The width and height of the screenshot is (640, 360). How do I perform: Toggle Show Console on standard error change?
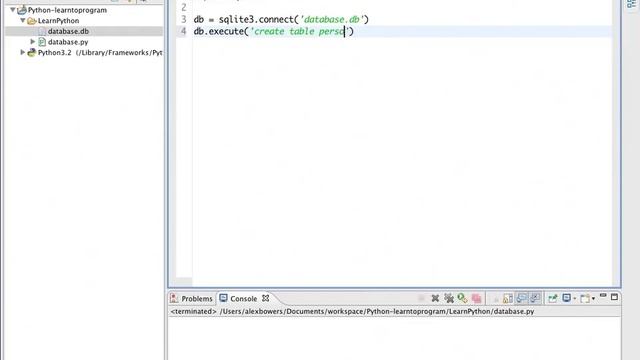[535, 298]
